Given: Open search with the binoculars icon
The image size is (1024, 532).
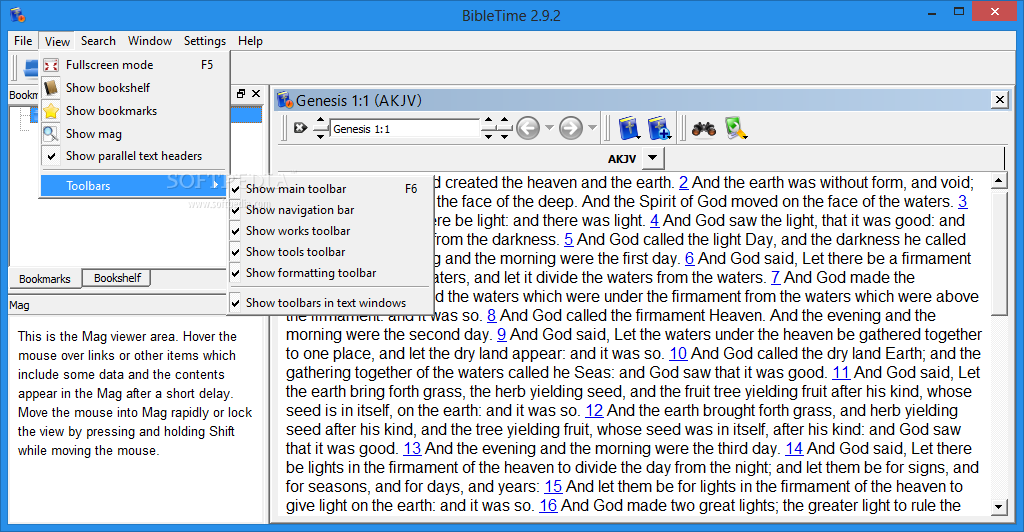Looking at the screenshot, I should (x=703, y=129).
